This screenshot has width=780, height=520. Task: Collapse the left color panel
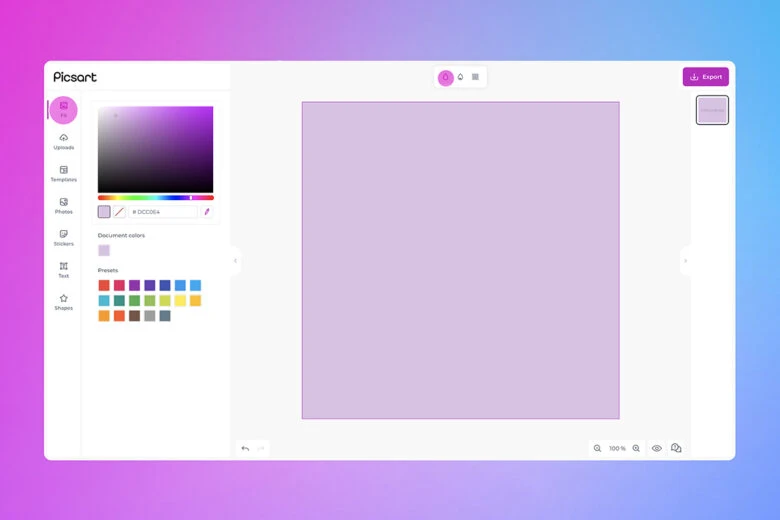pos(235,261)
